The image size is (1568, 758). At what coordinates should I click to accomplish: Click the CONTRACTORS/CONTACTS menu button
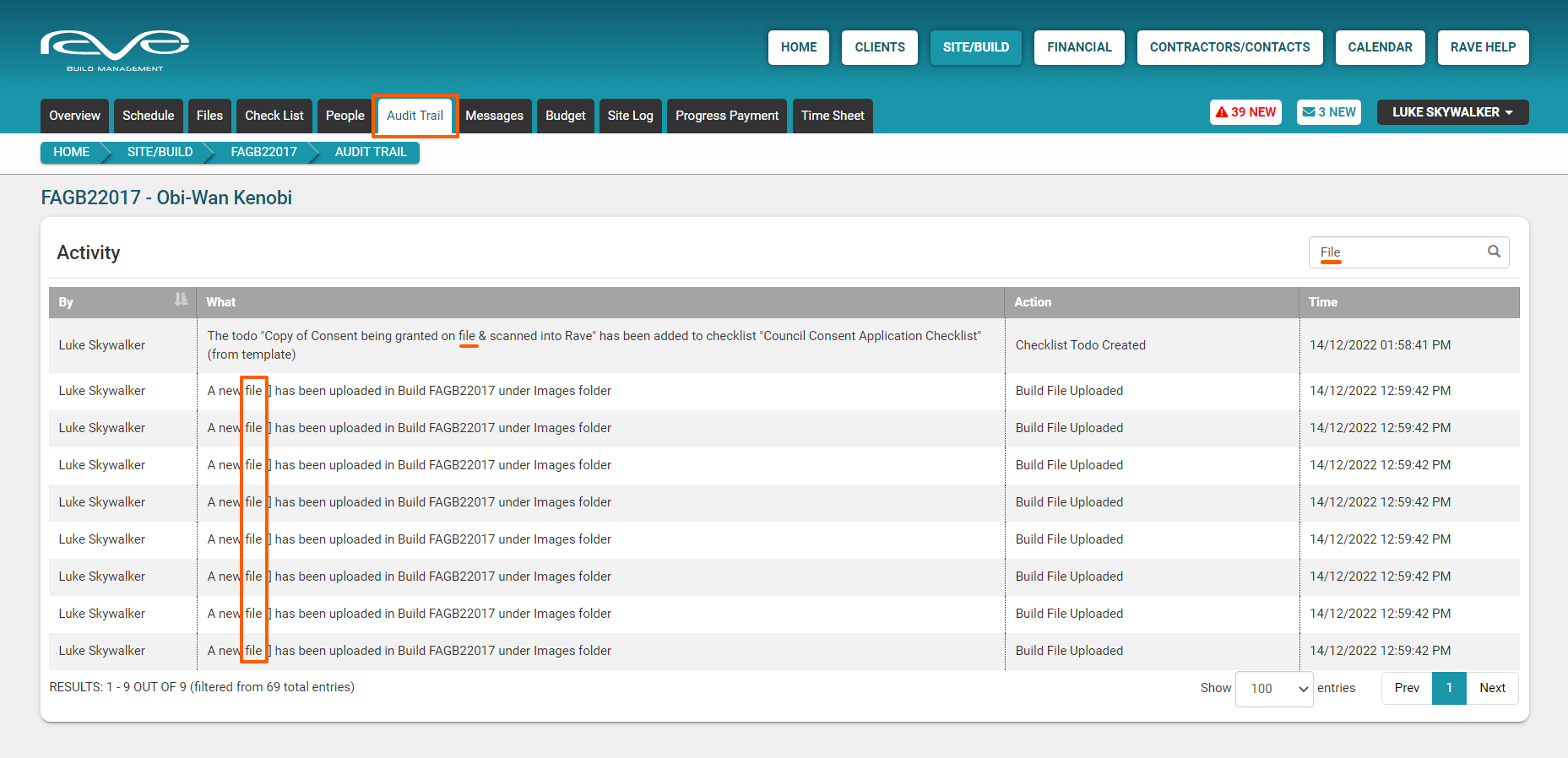point(1229,47)
